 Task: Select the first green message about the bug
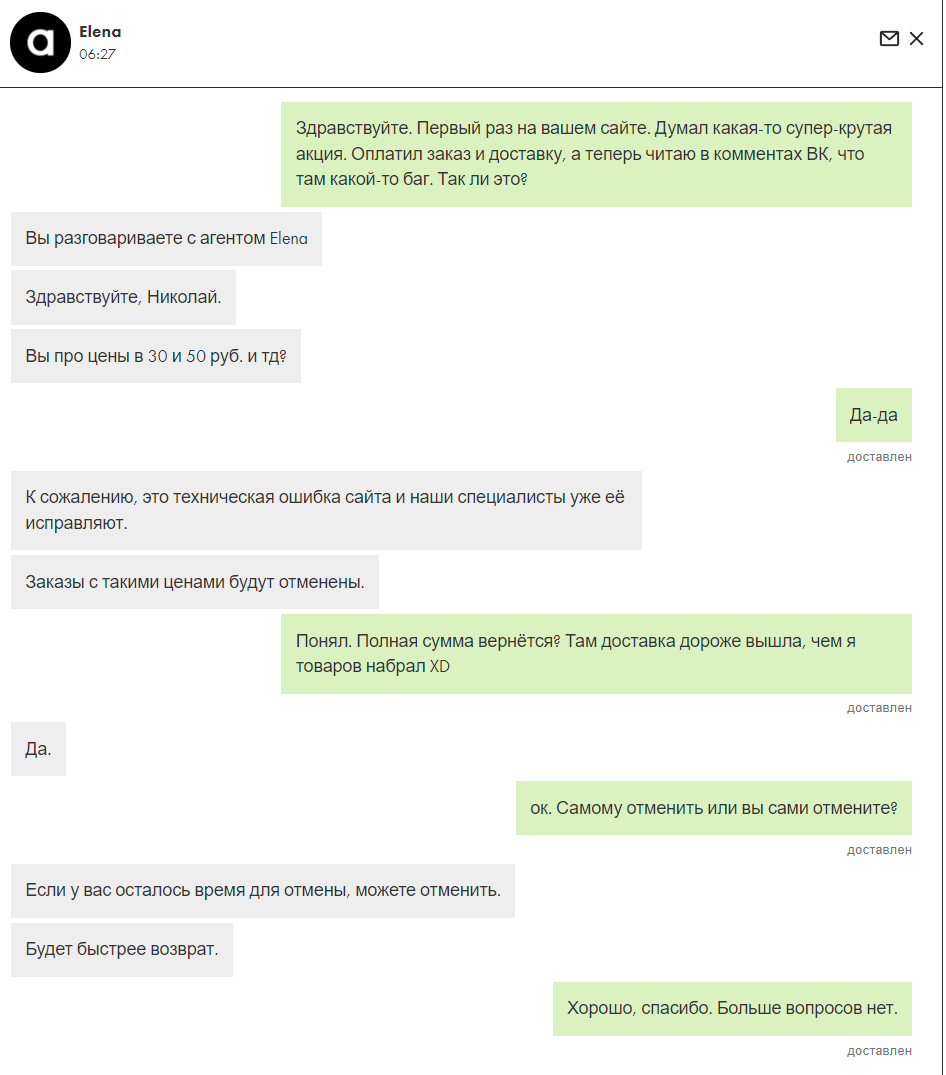click(x=596, y=154)
